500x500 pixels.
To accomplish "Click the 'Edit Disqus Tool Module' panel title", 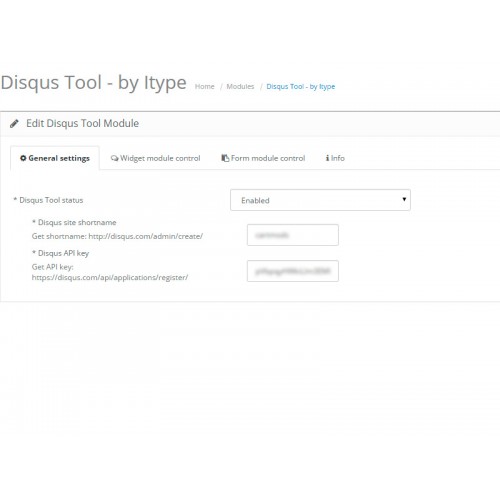I will [x=83, y=123].
